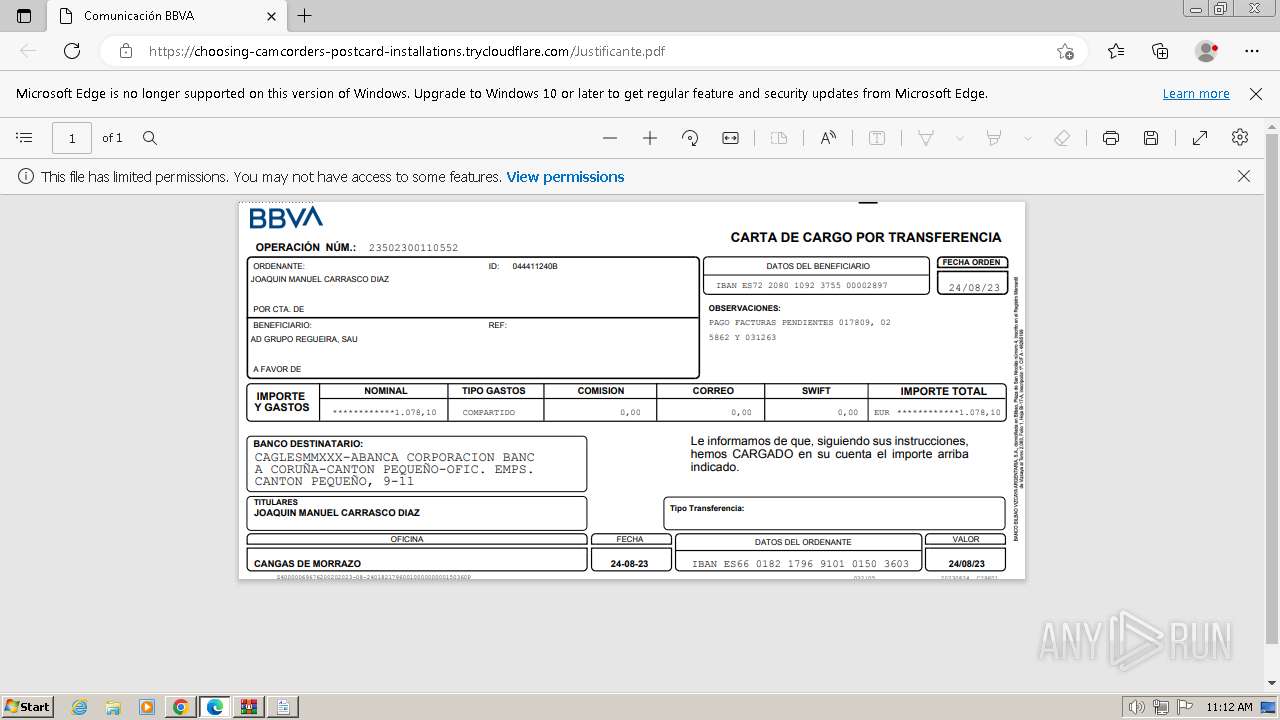The image size is (1280, 720).
Task: Open the user profile menu
Action: 1207,51
